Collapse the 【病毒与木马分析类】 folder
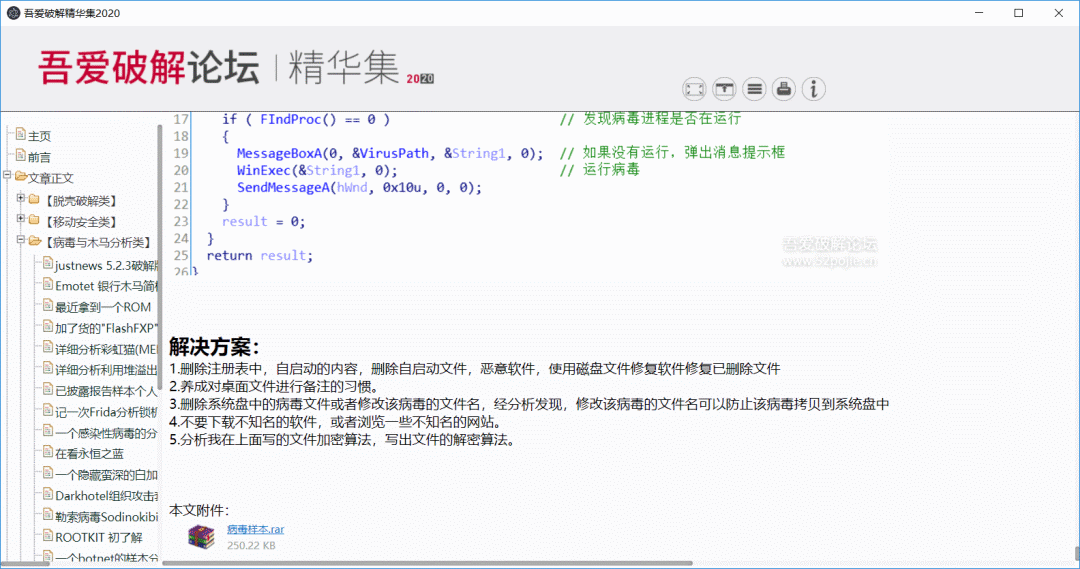Viewport: 1080px width, 569px height. 21,240
